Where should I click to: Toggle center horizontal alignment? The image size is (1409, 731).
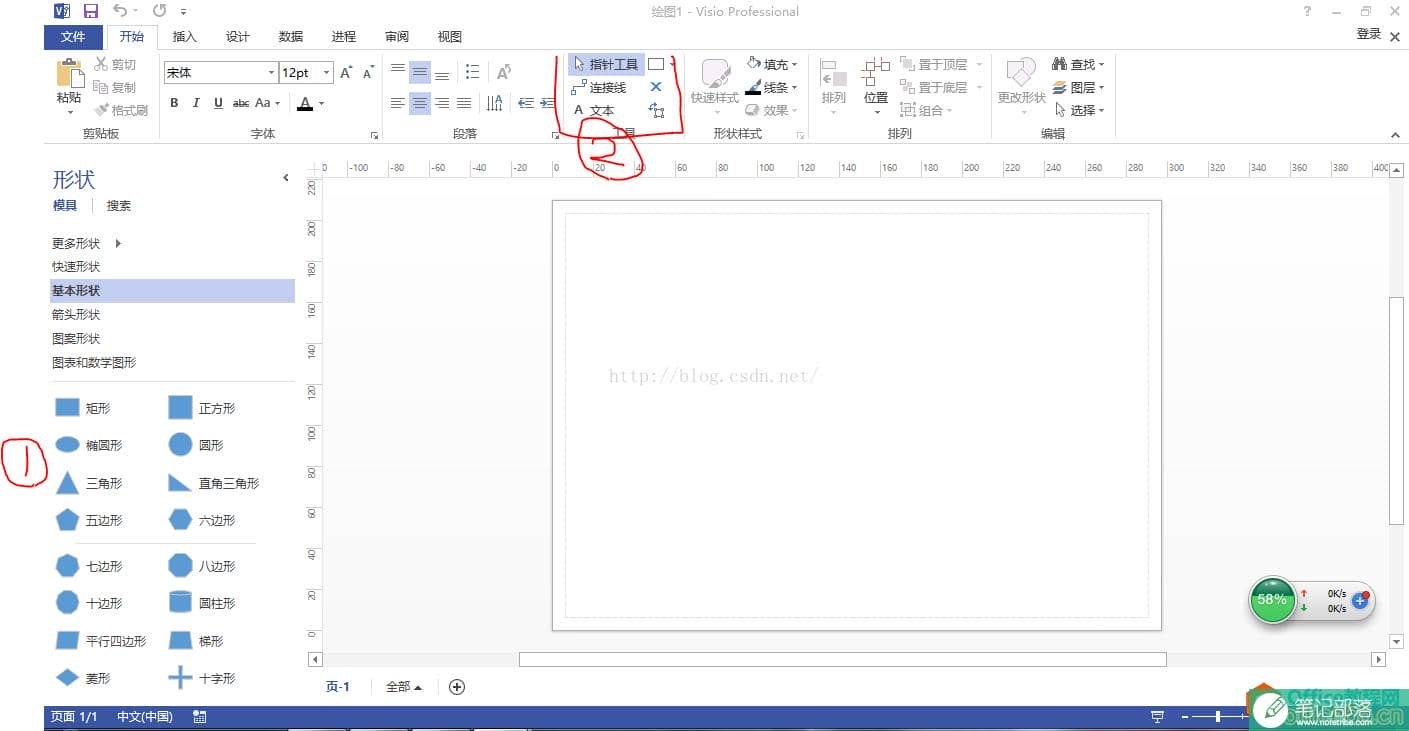[x=420, y=103]
